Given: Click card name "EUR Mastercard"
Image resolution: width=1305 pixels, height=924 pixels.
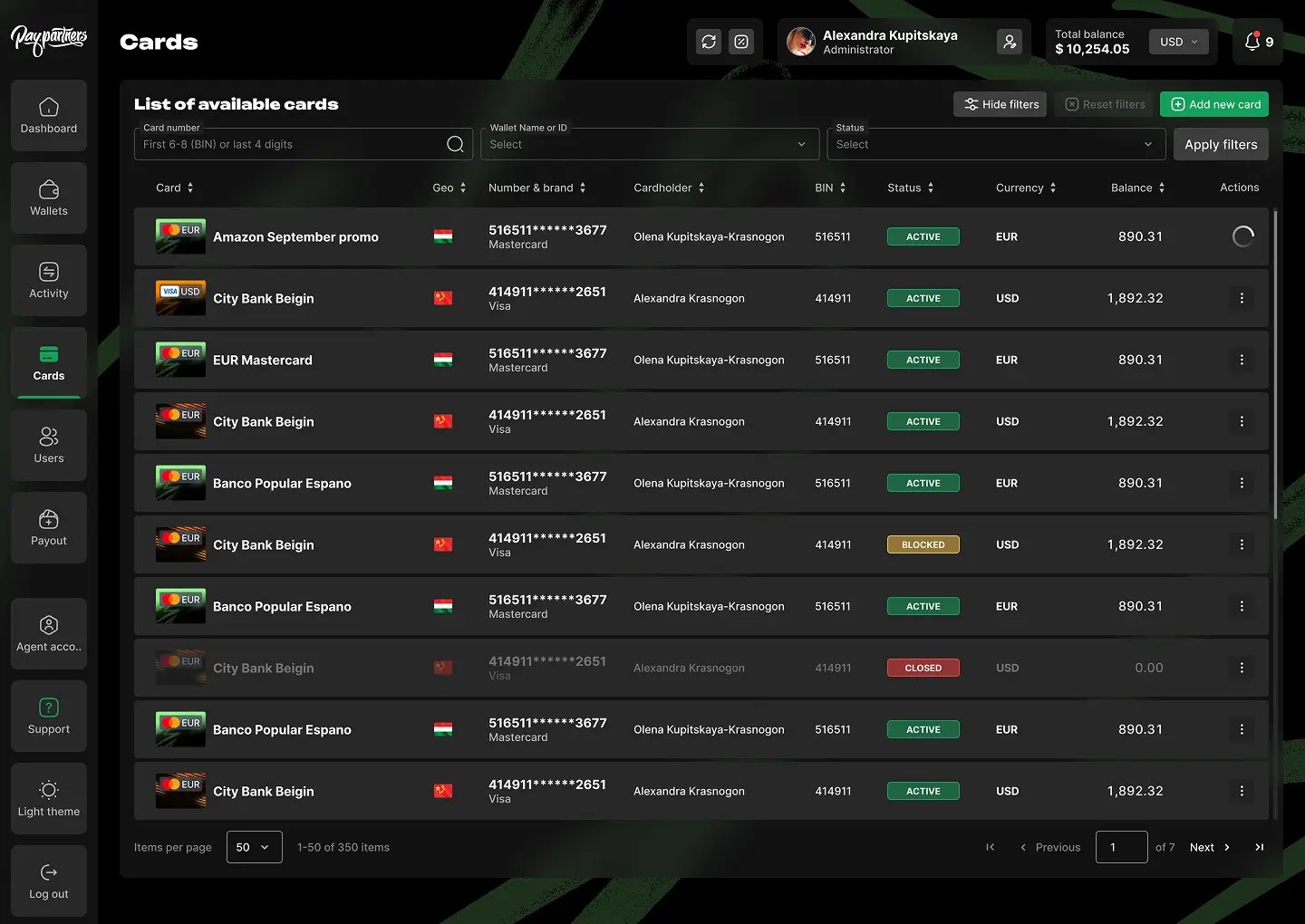Looking at the screenshot, I should (x=263, y=361).
